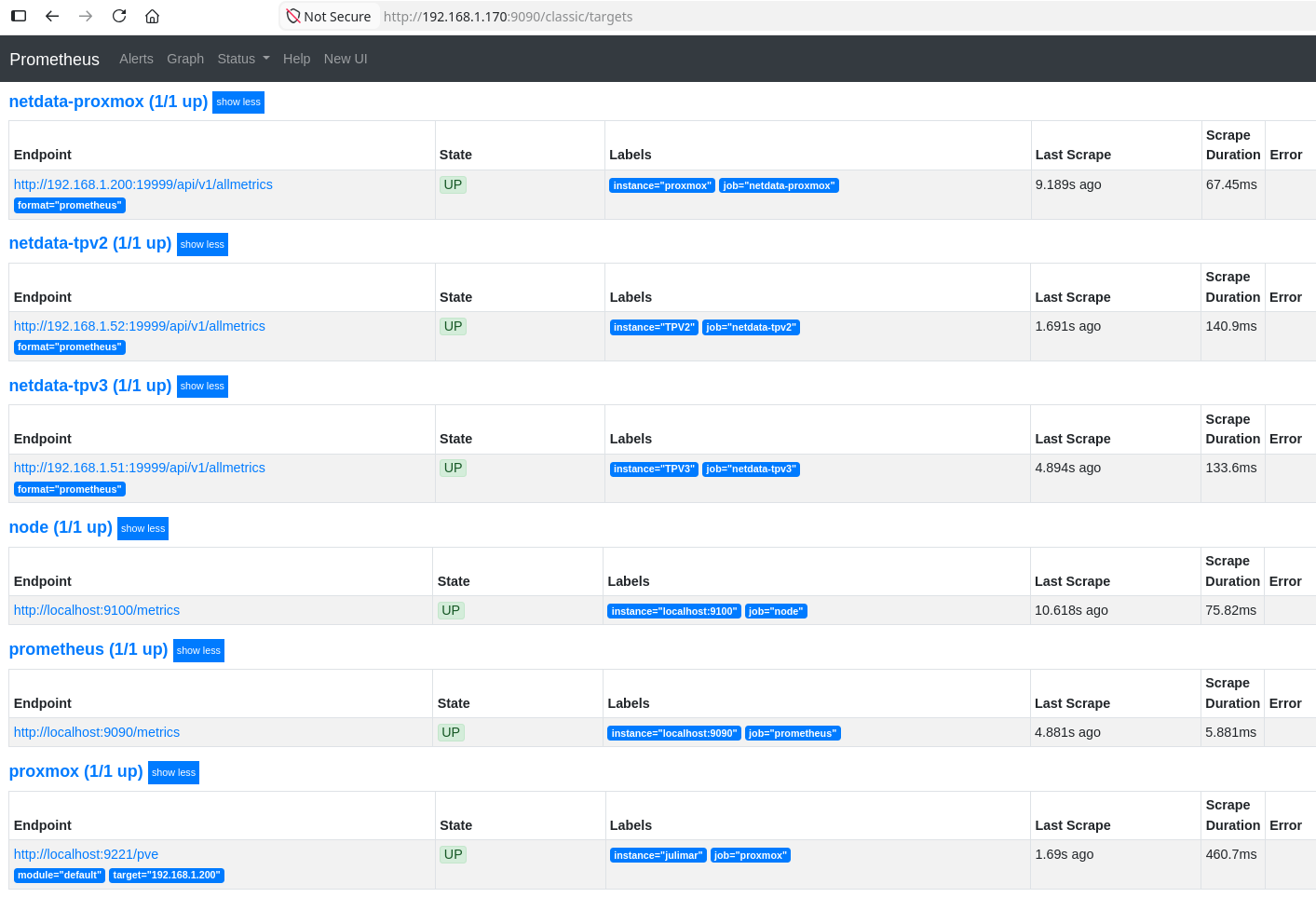Open the Help menu item
This screenshot has height=911, width=1316.
[x=296, y=59]
